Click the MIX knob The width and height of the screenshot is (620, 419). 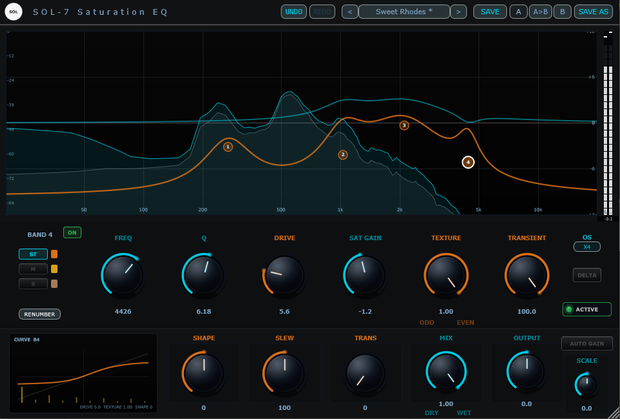pos(446,373)
